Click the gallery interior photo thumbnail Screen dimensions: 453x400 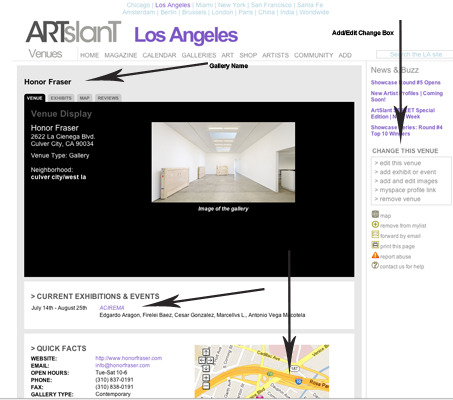point(223,162)
